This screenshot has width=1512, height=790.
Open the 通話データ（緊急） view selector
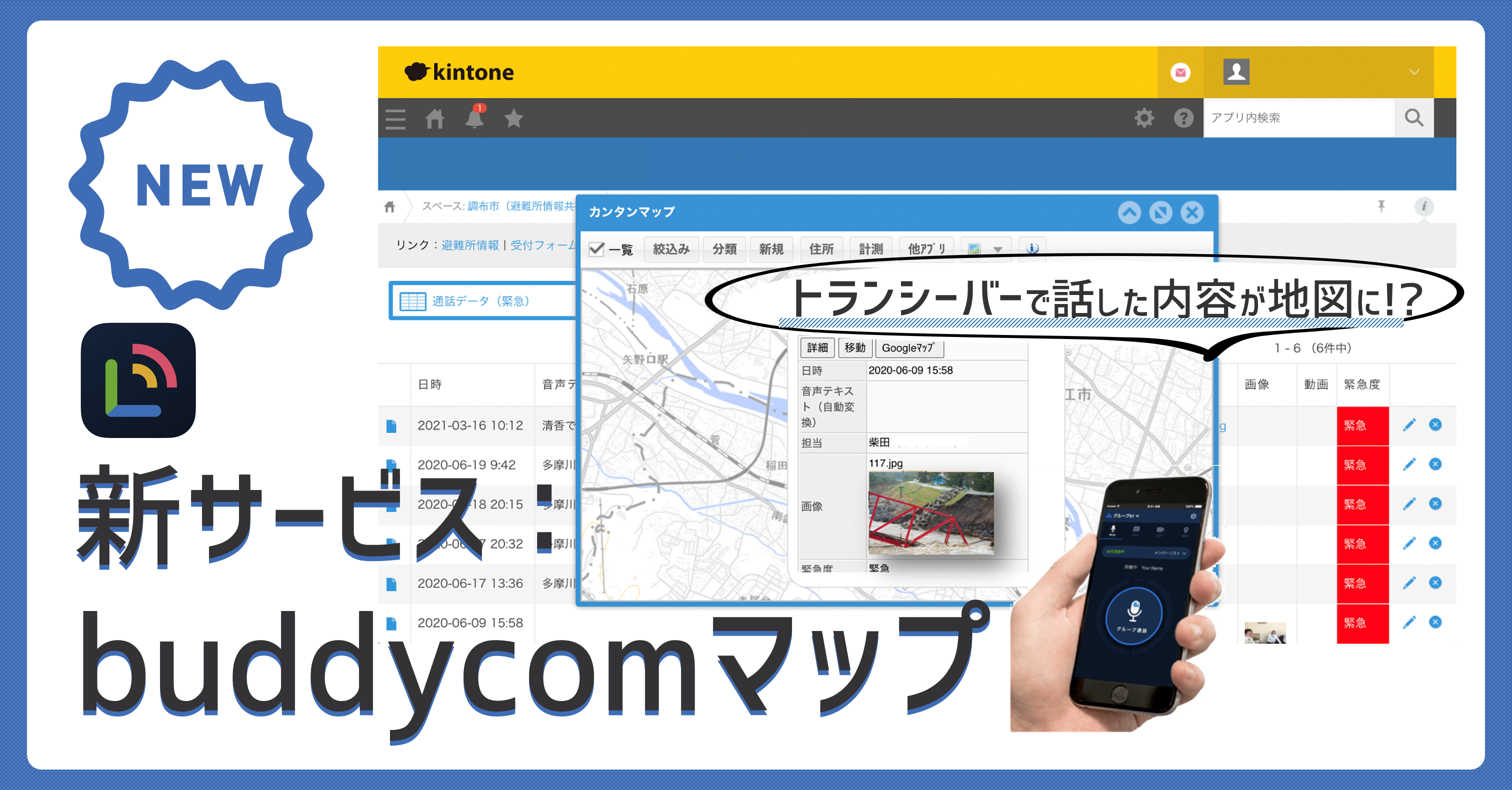(x=482, y=301)
